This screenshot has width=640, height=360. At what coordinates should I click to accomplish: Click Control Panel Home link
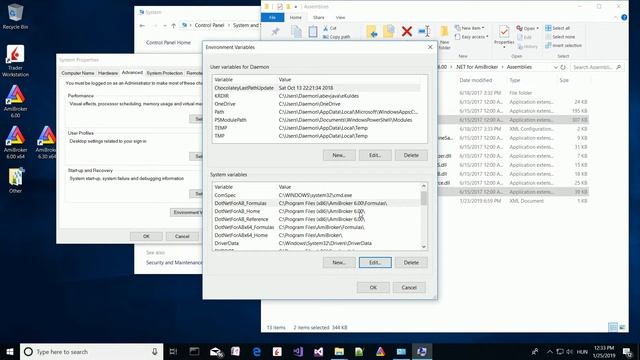[x=168, y=42]
